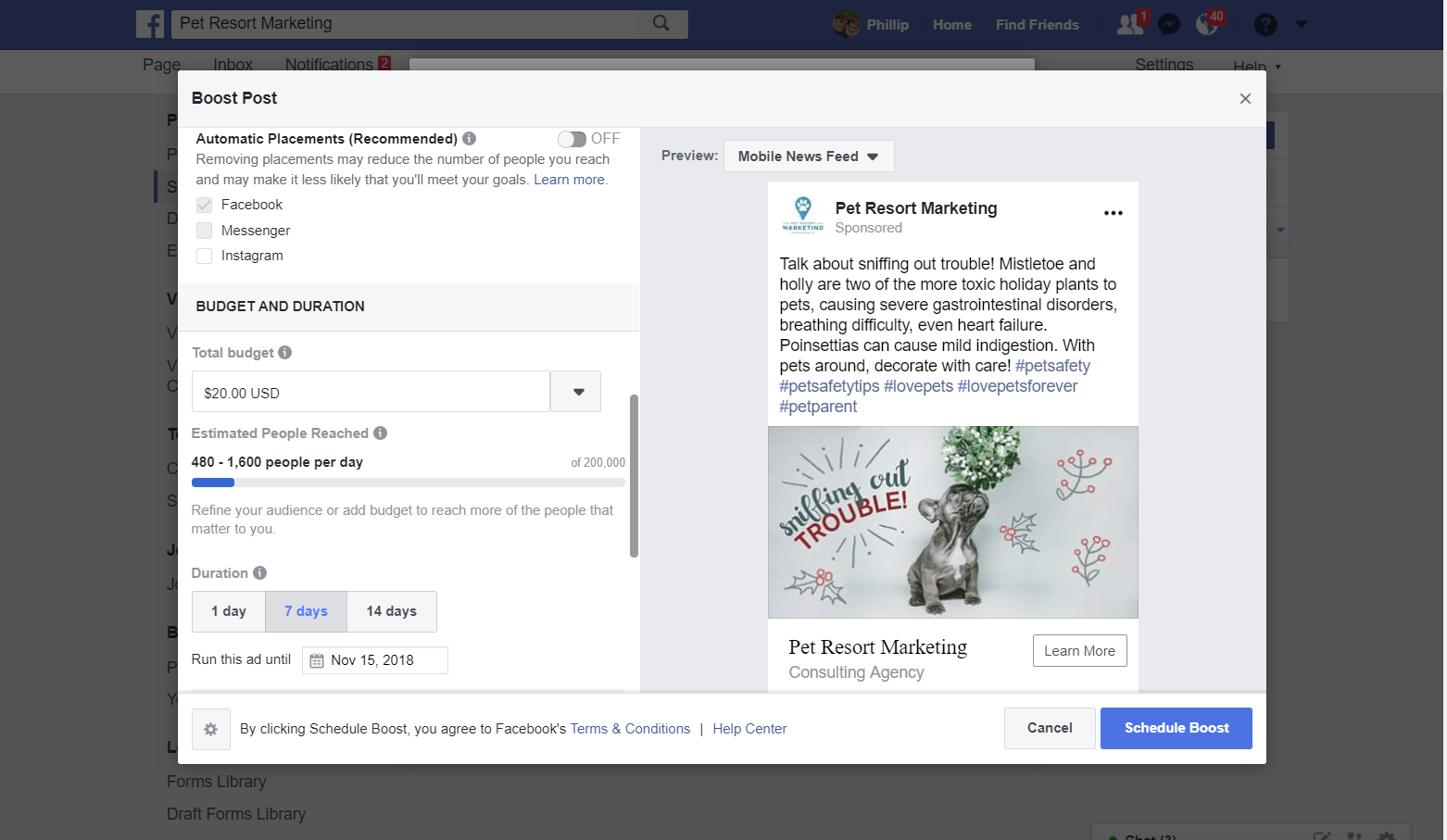The width and height of the screenshot is (1447, 840).
Task: Select the 1 day duration
Action: click(x=229, y=611)
